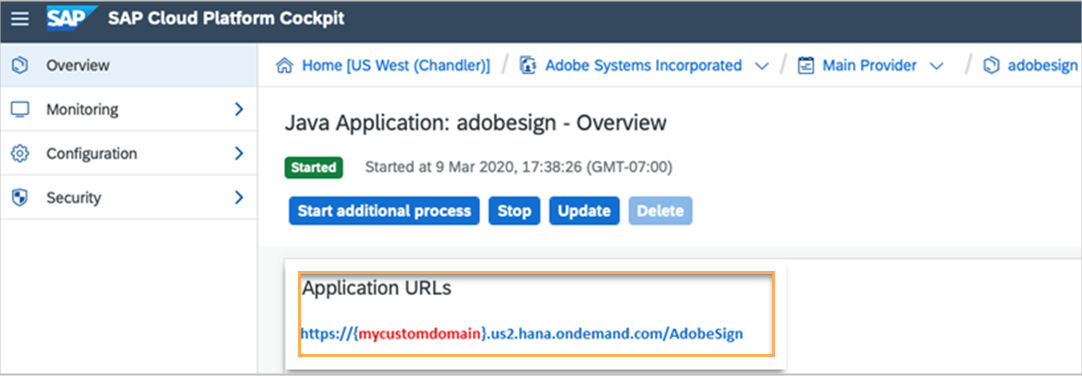Click the Home breadcrumb house icon

pyautogui.click(x=284, y=66)
